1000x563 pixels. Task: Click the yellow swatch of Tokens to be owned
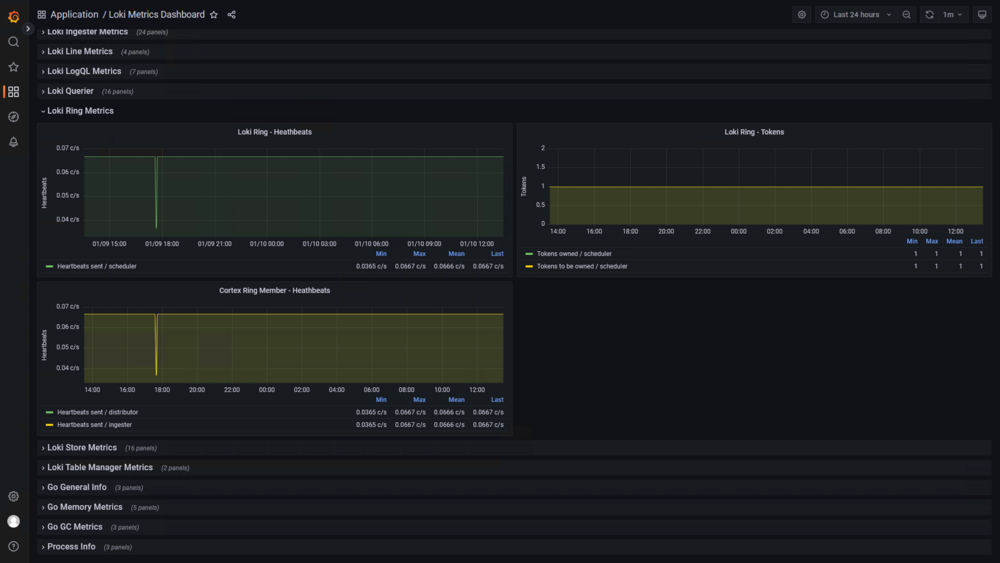tap(529, 267)
